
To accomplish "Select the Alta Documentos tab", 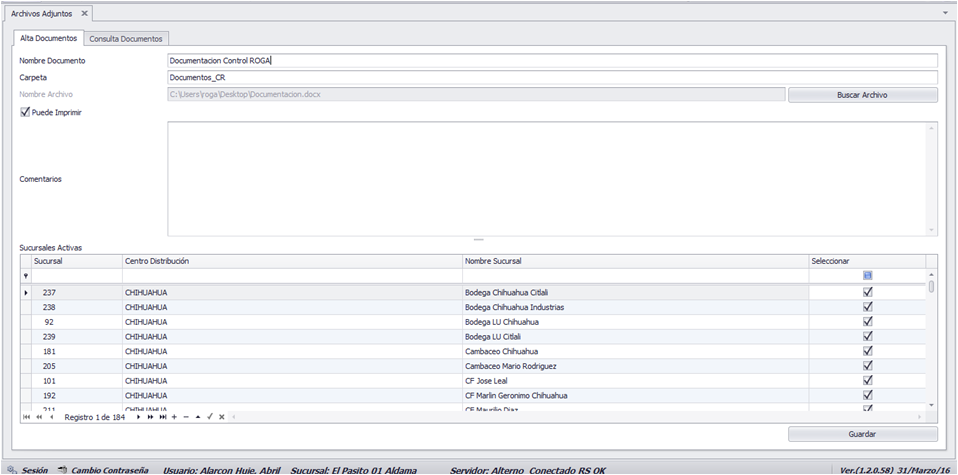I will pyautogui.click(x=48, y=38).
